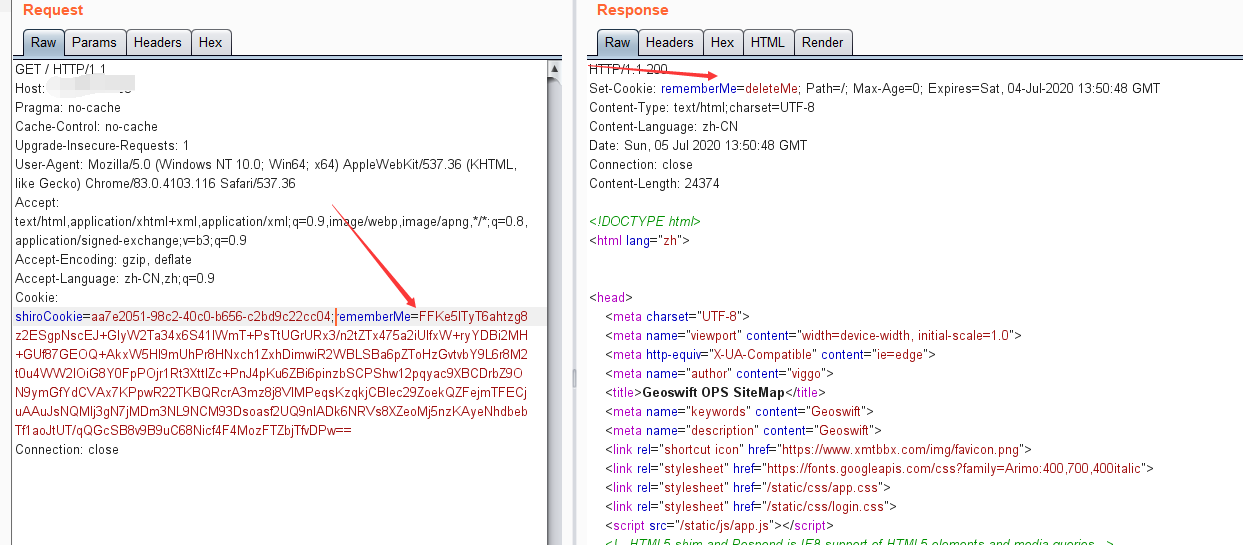Open the Headers tab in Response pane
1243x545 pixels.
tap(670, 42)
